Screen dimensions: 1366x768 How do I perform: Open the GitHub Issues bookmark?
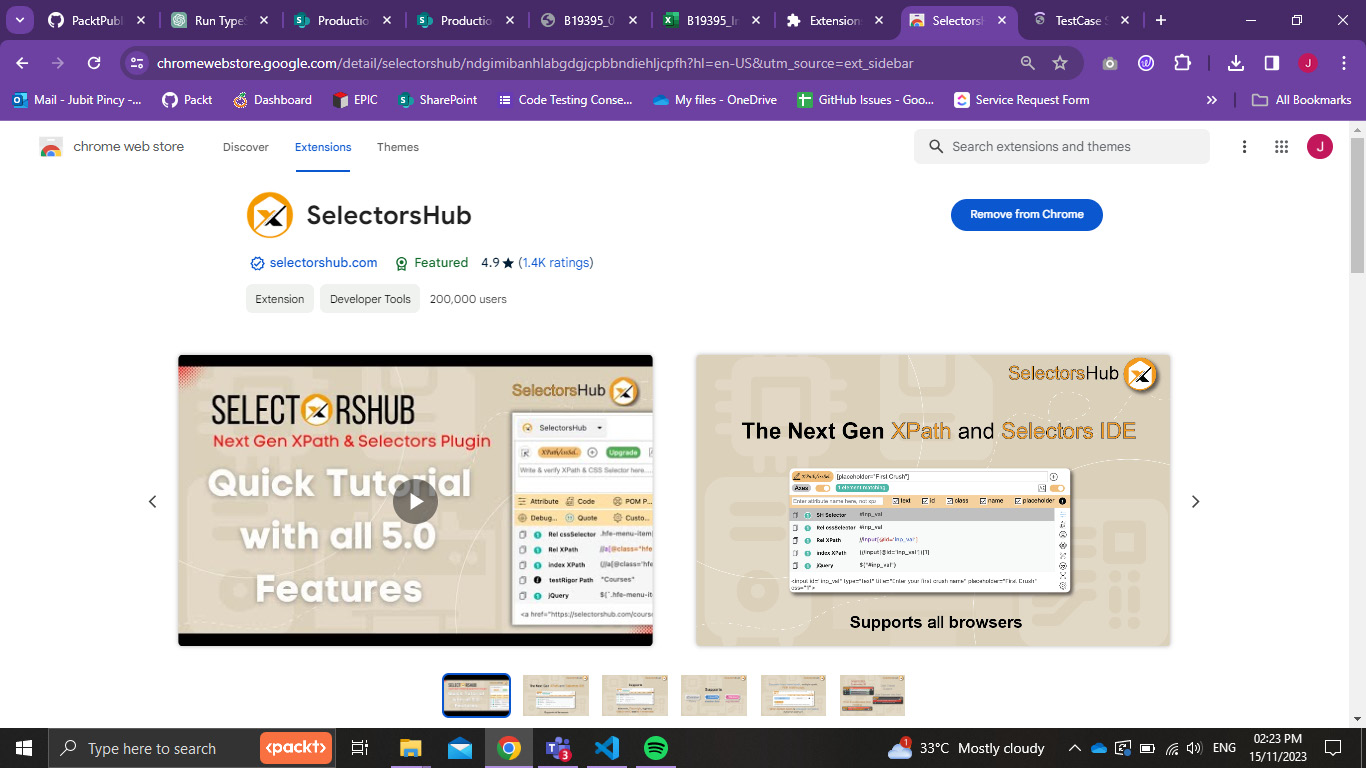point(865,100)
